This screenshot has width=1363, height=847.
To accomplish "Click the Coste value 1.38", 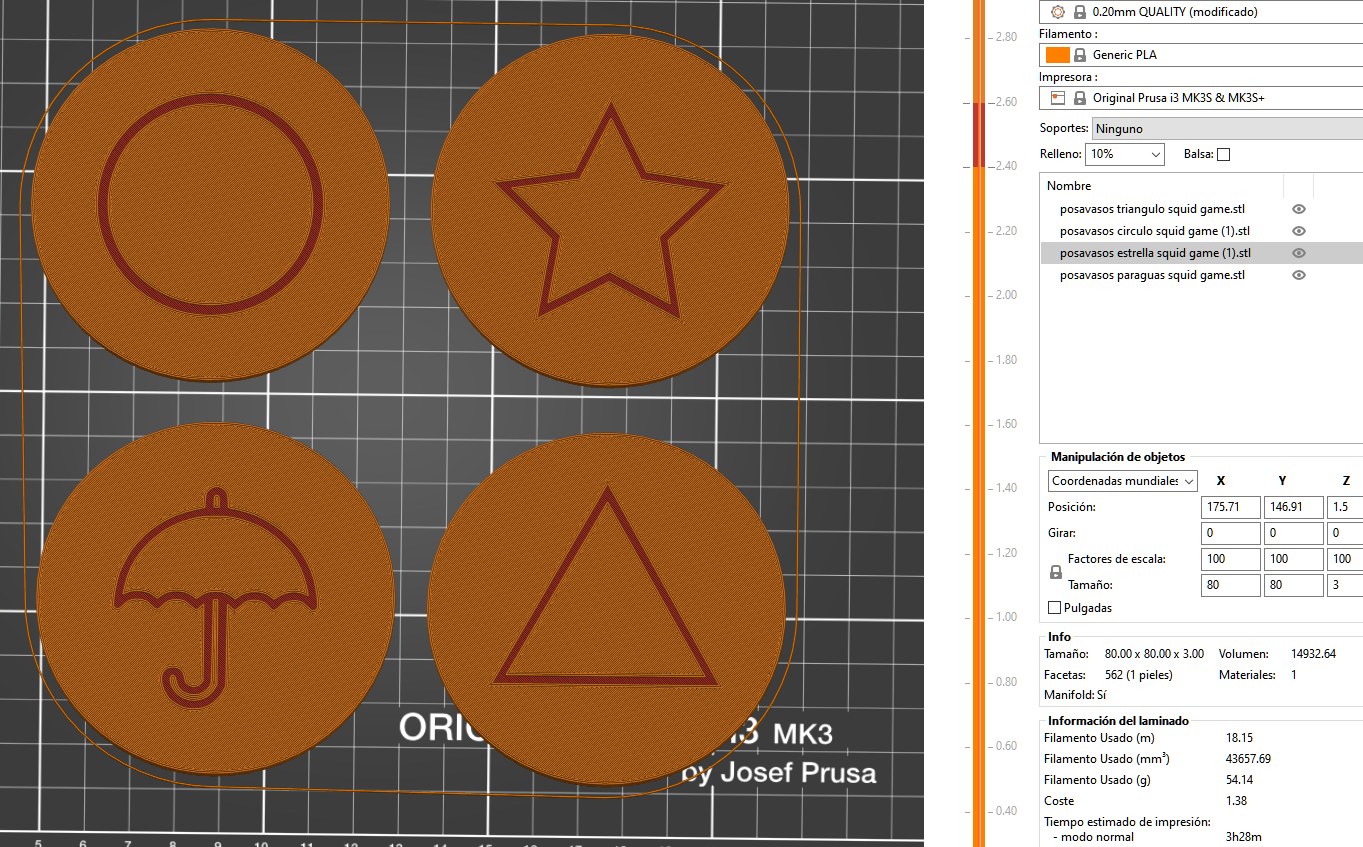I will click(x=1237, y=801).
